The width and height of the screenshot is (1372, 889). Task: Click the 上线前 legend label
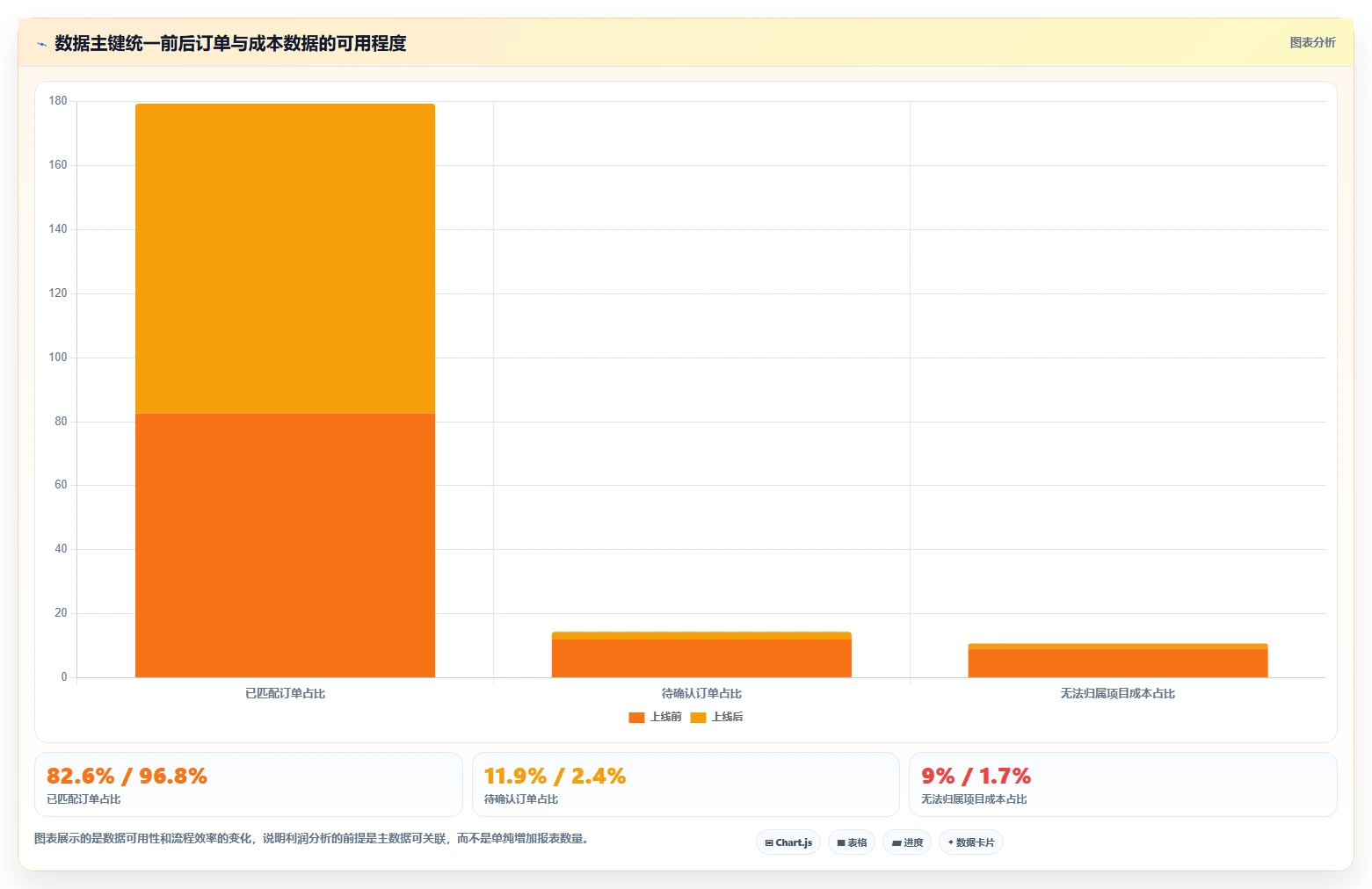[665, 717]
